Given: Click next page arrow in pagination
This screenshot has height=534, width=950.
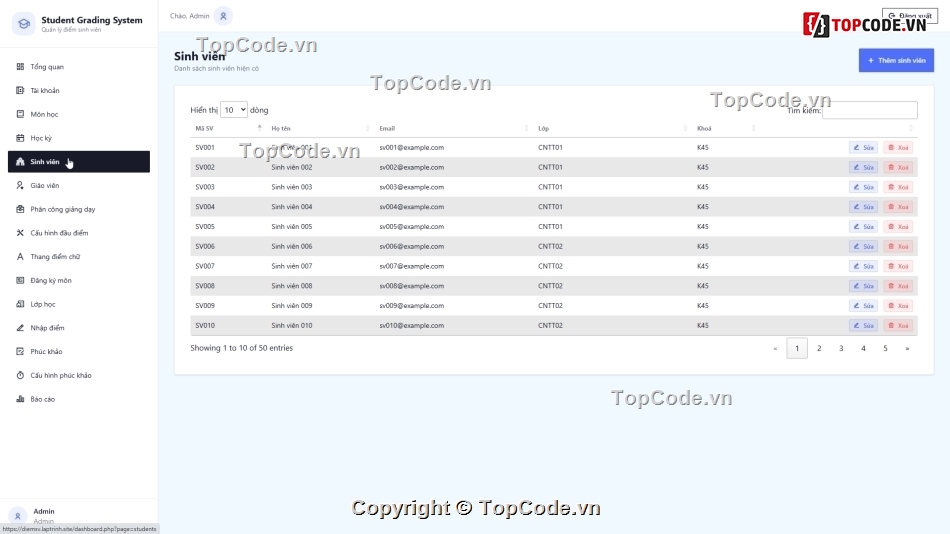Looking at the screenshot, I should [x=907, y=349].
